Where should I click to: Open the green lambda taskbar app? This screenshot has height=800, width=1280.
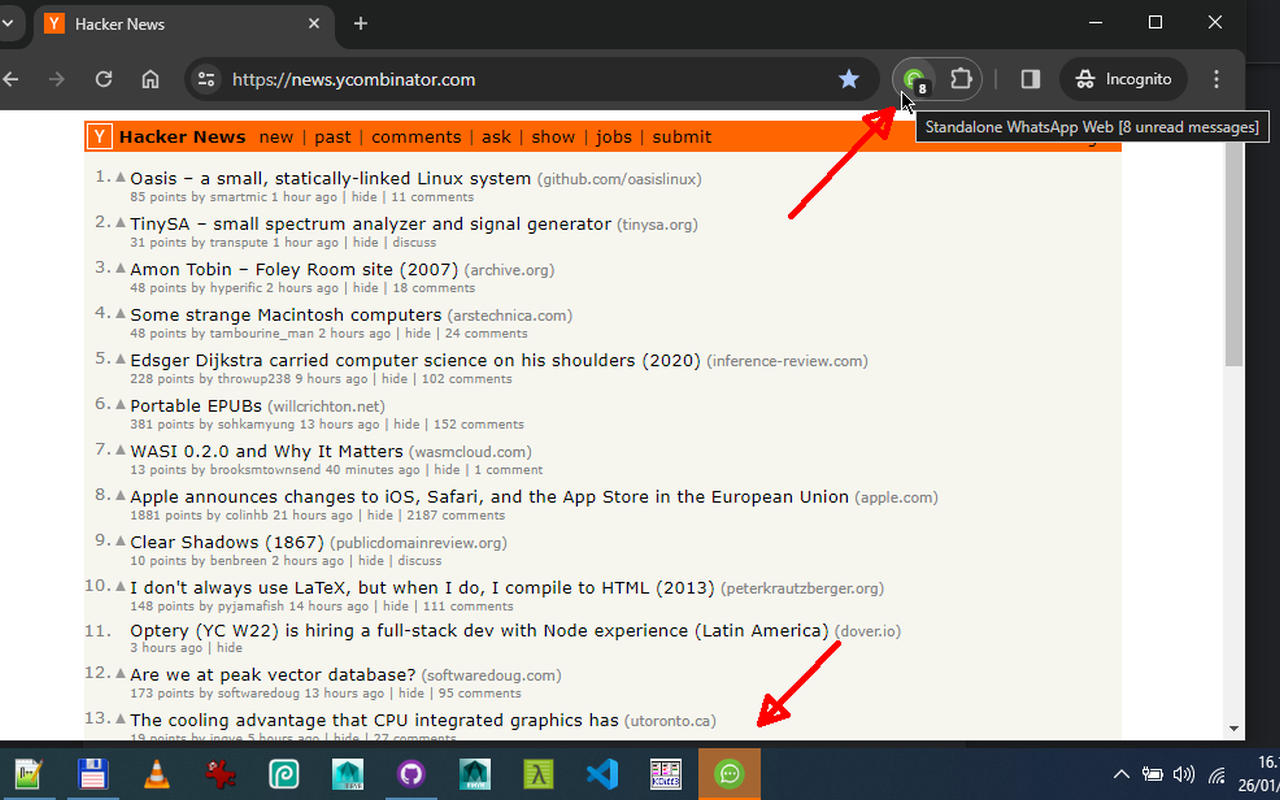point(538,774)
